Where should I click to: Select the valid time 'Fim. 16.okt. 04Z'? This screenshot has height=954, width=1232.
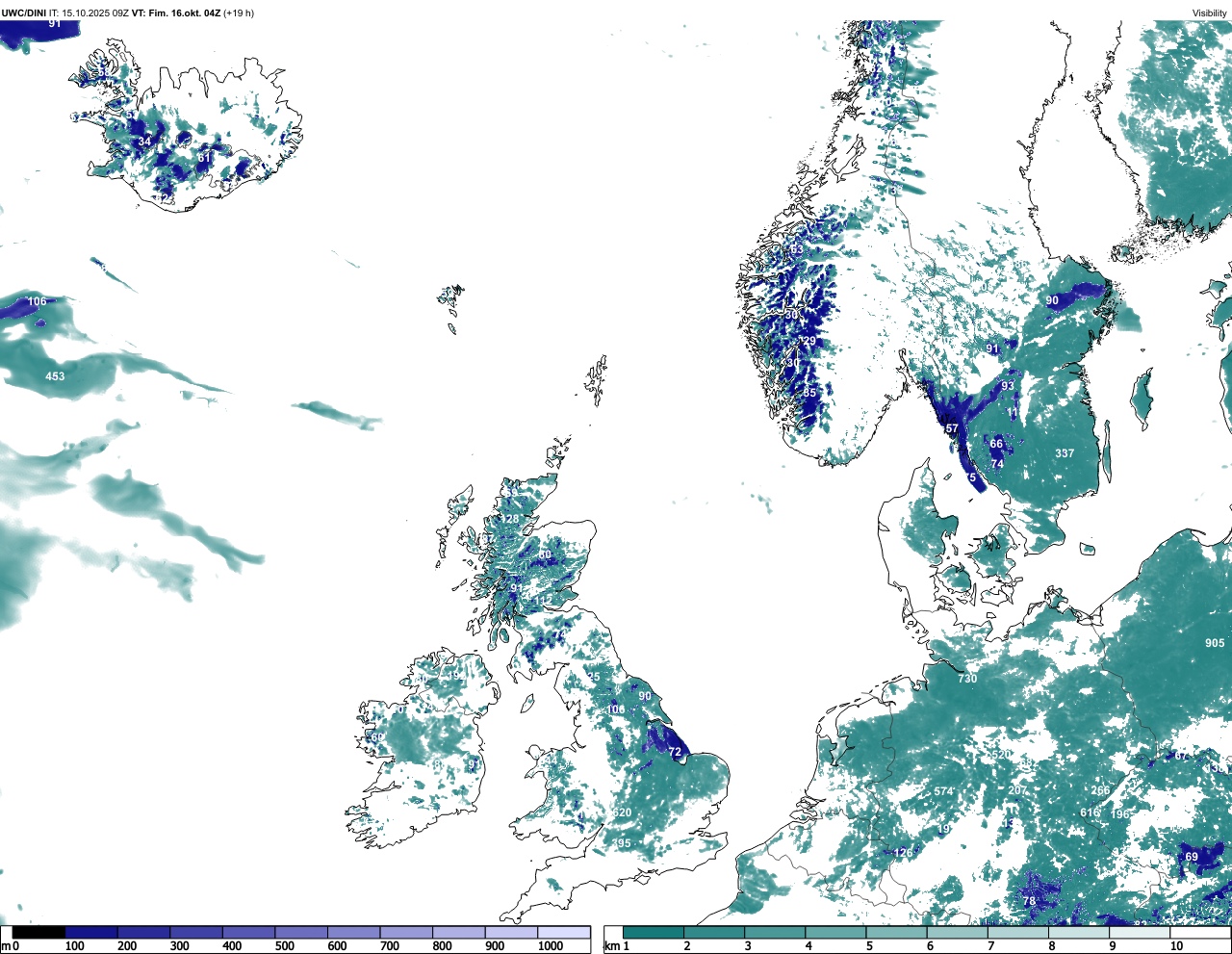point(184,13)
